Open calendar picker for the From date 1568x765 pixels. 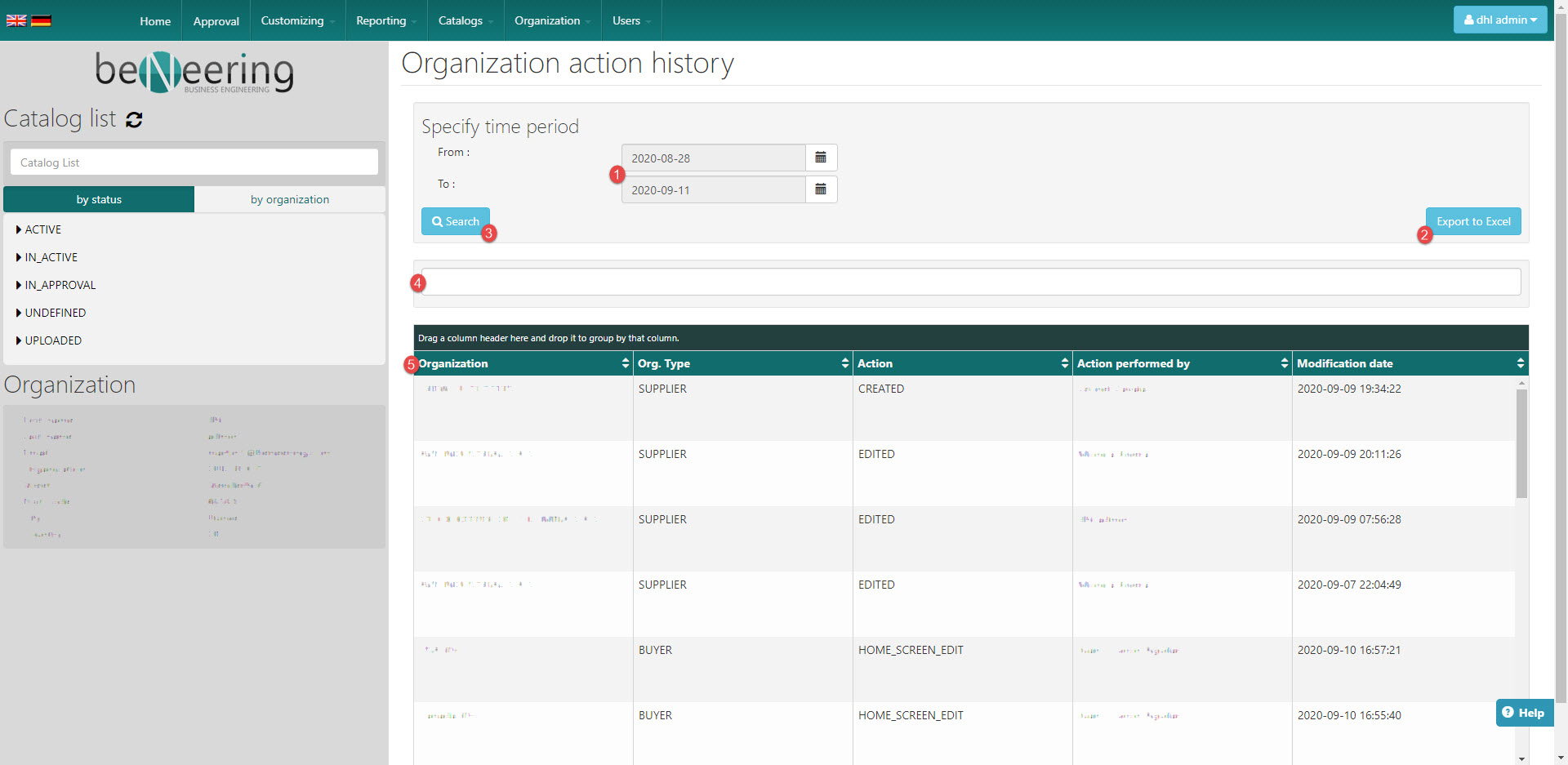pyautogui.click(x=821, y=158)
